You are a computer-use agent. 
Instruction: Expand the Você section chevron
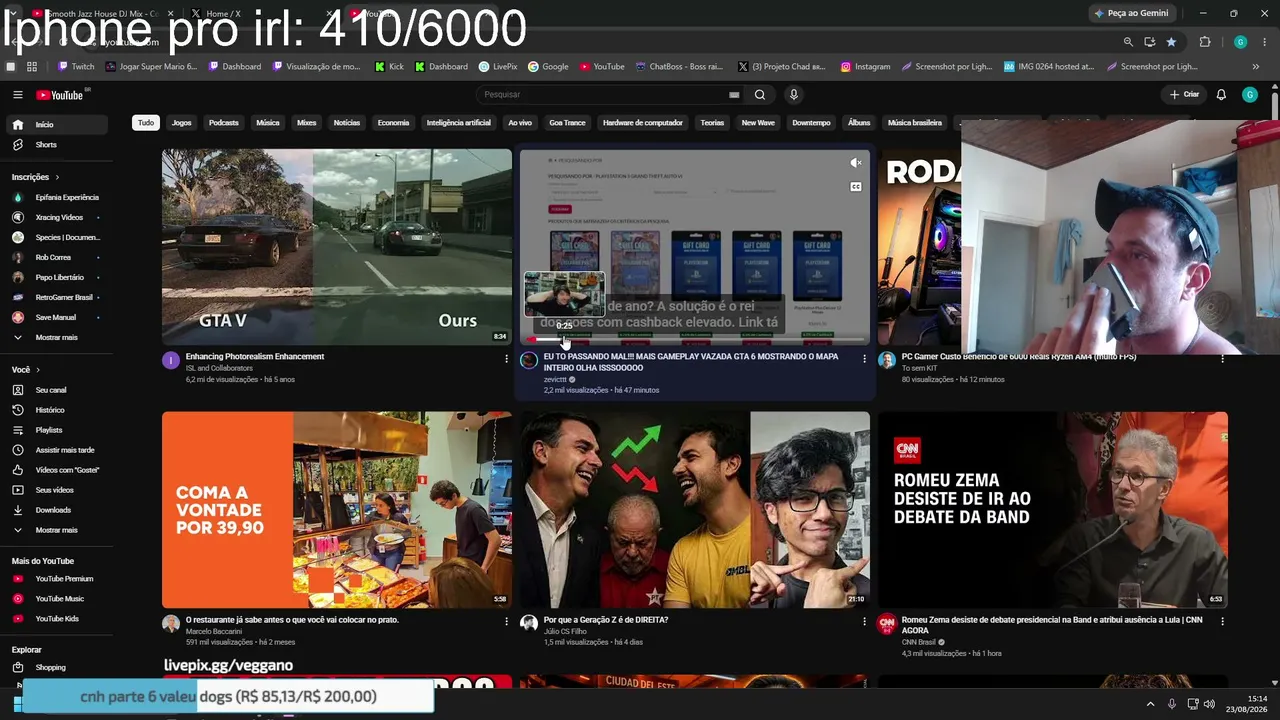(39, 370)
